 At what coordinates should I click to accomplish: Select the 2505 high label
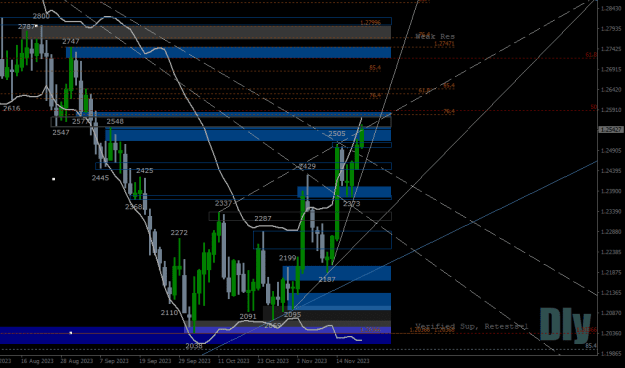(x=337, y=134)
